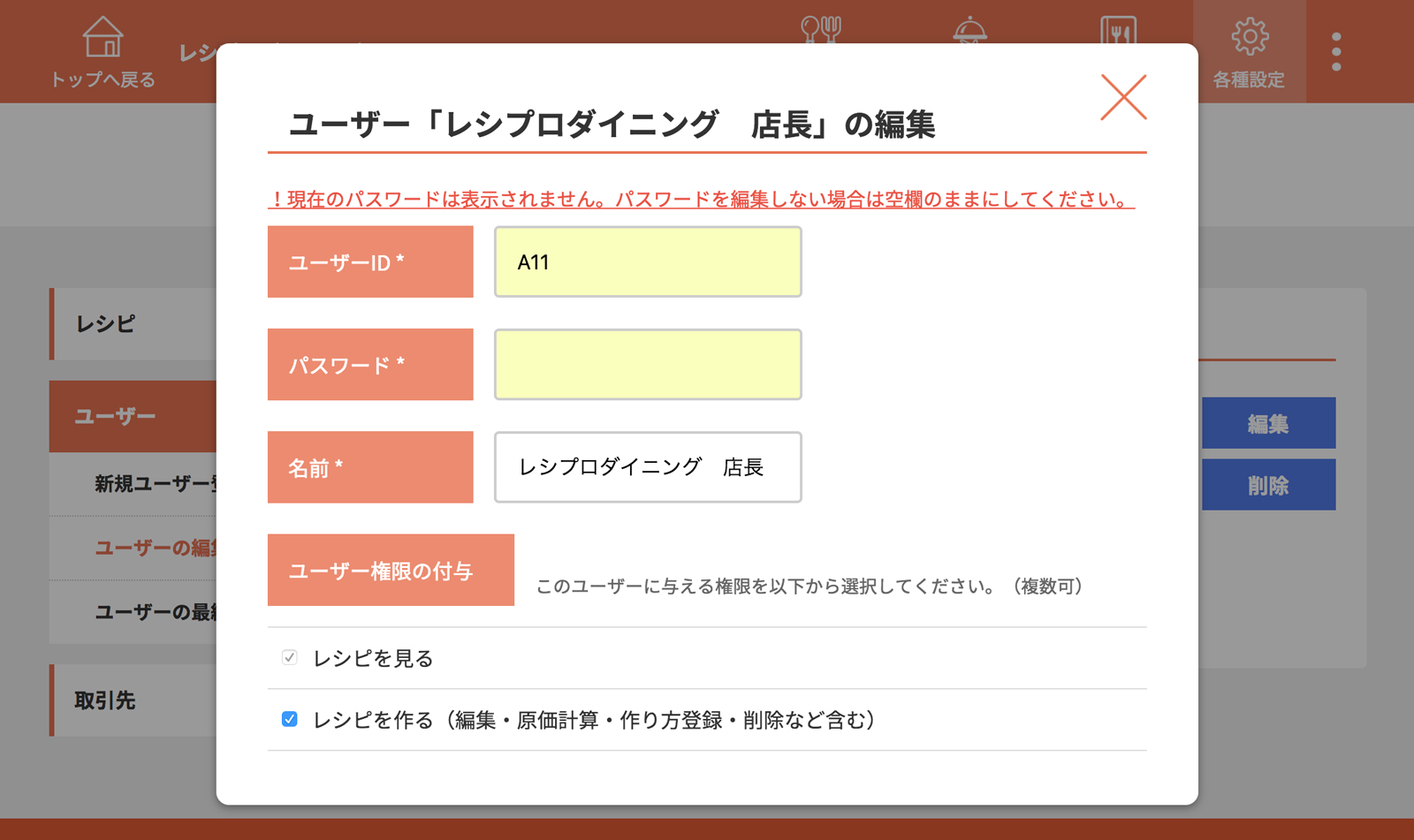Screen dimensions: 1414x840
Task: Select ユーザーの編集 in the sidebar
Action: tap(155, 548)
